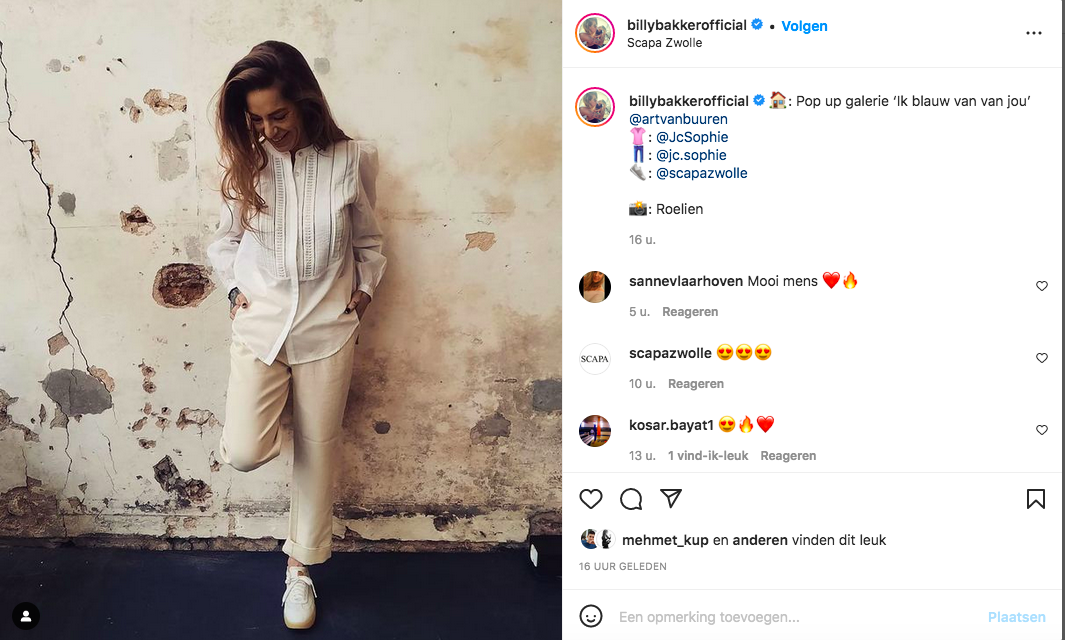Reply to sannevlaarhoven with Reageren
Image resolution: width=1065 pixels, height=640 pixels.
point(690,312)
